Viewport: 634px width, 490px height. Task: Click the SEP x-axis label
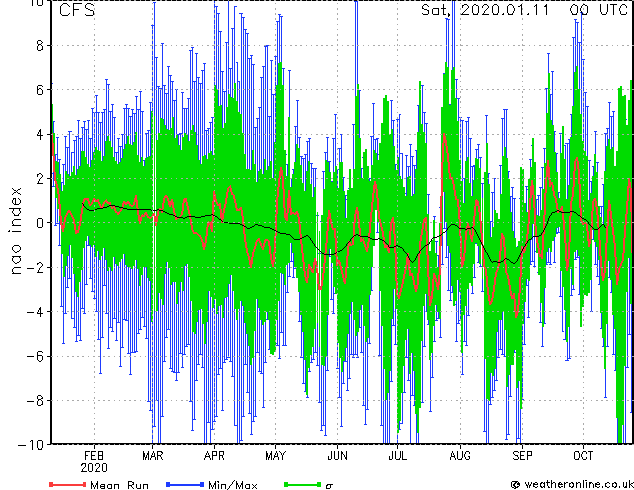coord(522,456)
